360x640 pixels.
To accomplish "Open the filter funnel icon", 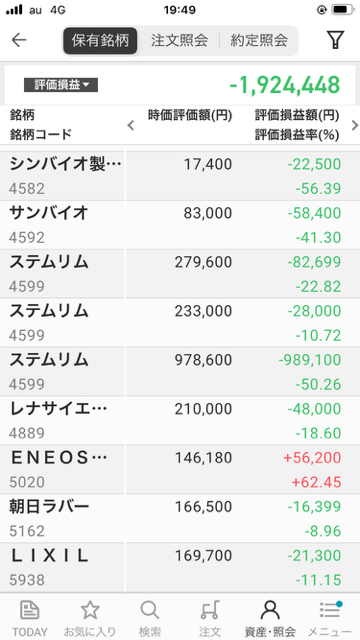I will click(335, 40).
